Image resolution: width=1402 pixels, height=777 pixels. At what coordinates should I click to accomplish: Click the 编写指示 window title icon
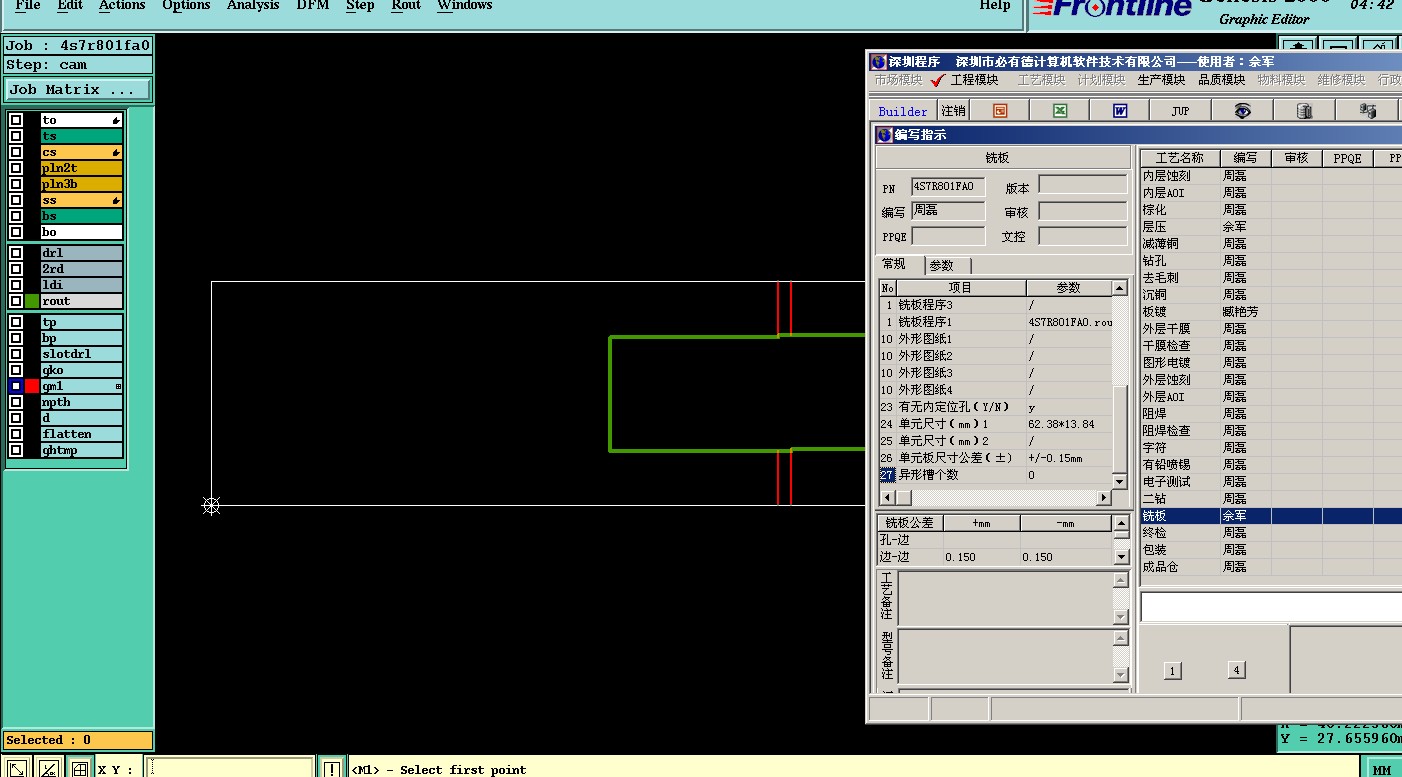pos(884,135)
